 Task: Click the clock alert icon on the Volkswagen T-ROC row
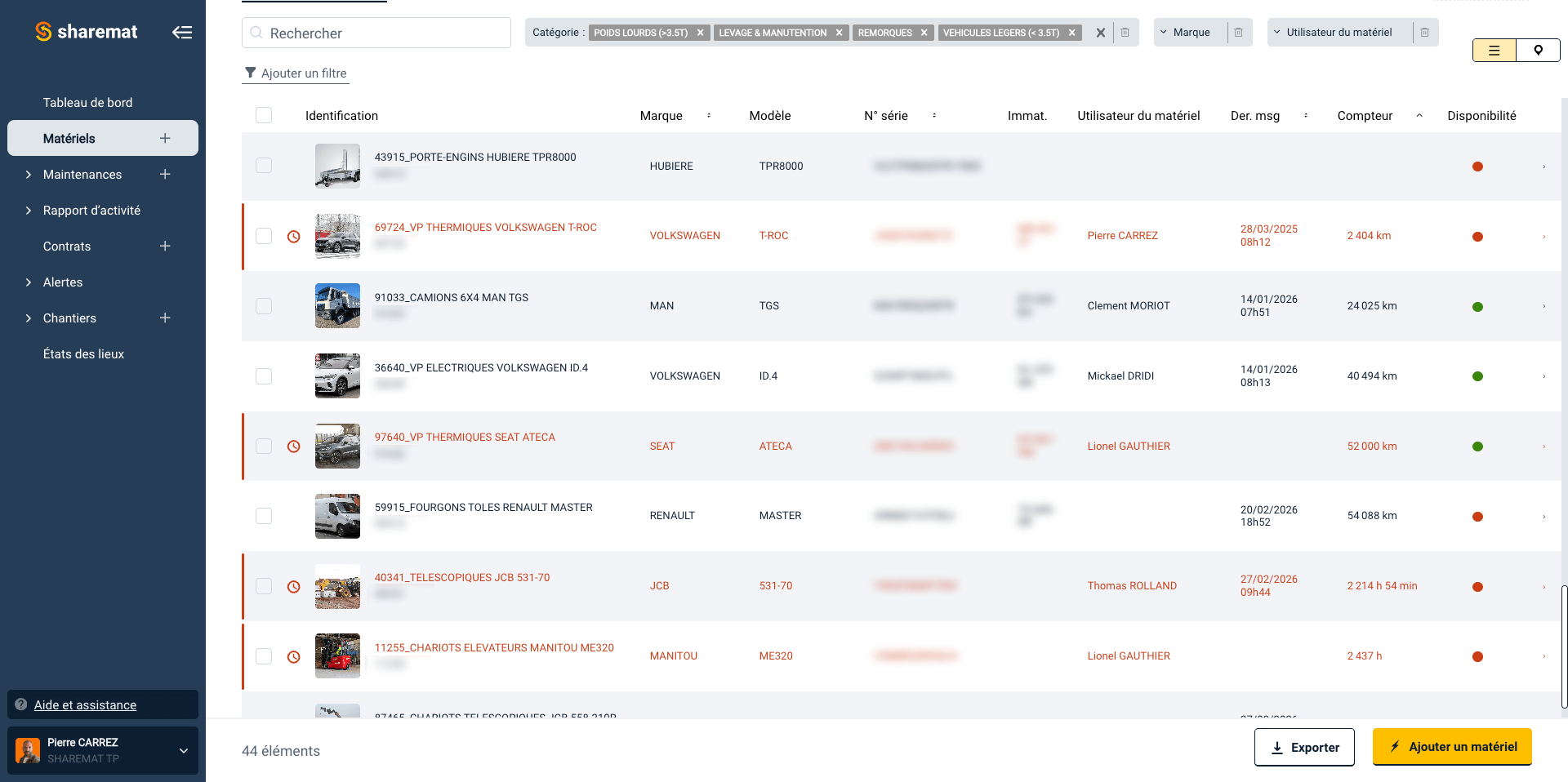pyautogui.click(x=293, y=236)
